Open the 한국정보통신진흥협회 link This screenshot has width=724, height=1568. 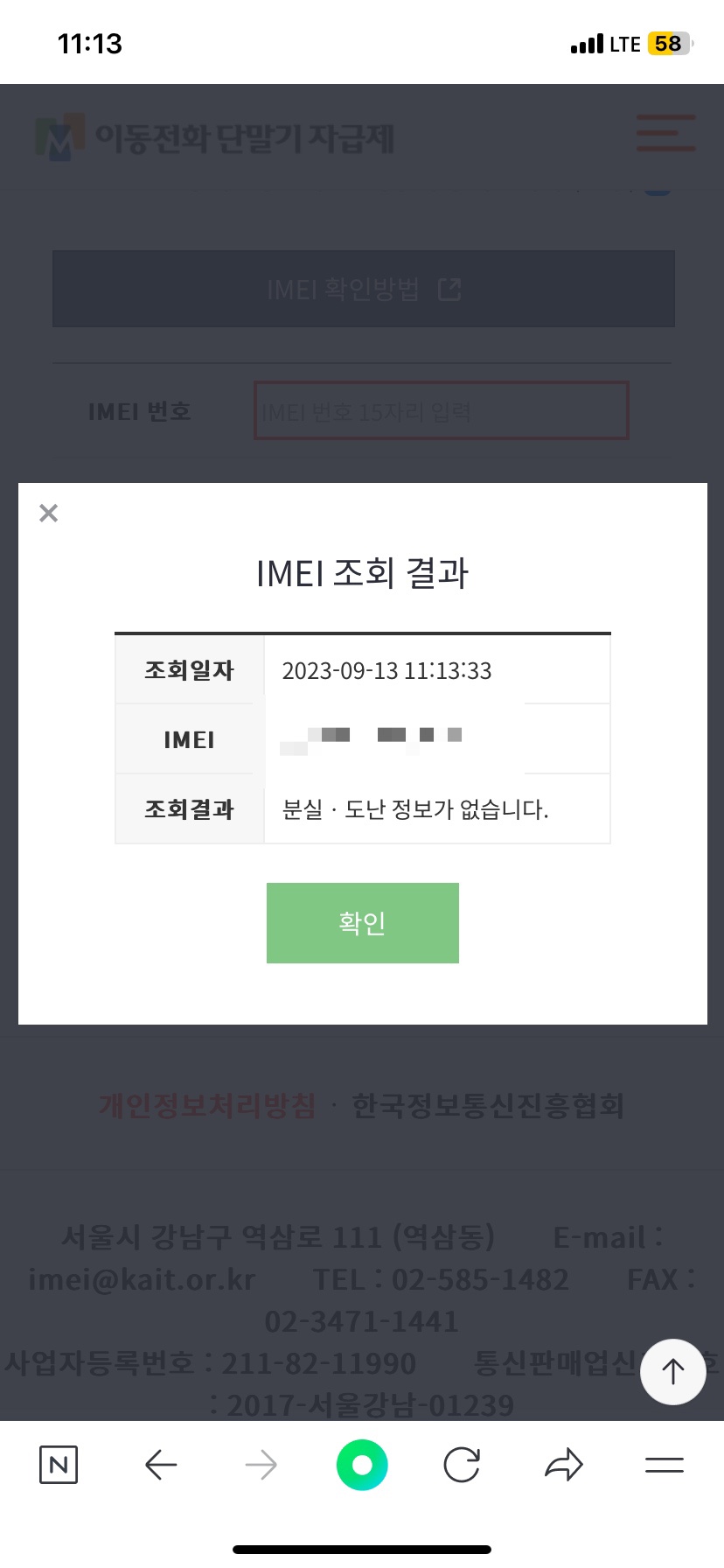click(x=488, y=1106)
